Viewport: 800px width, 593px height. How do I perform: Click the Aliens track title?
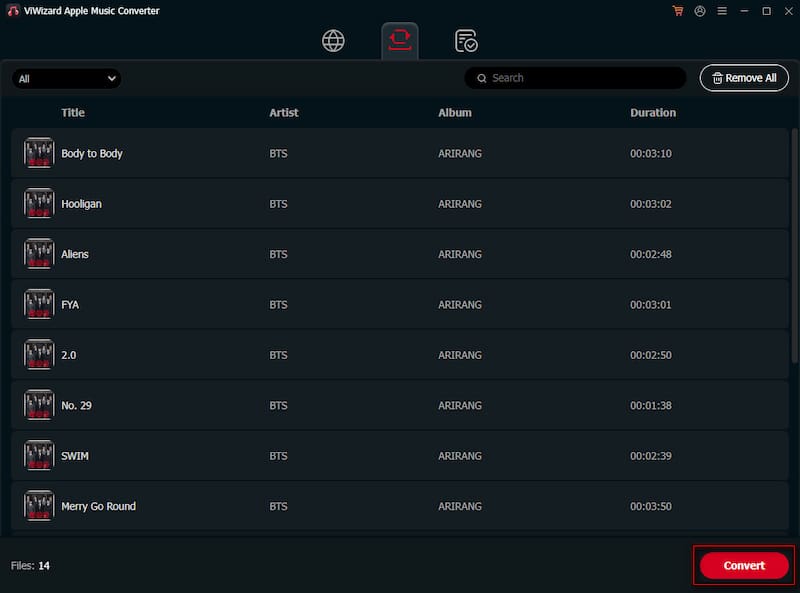(x=75, y=254)
